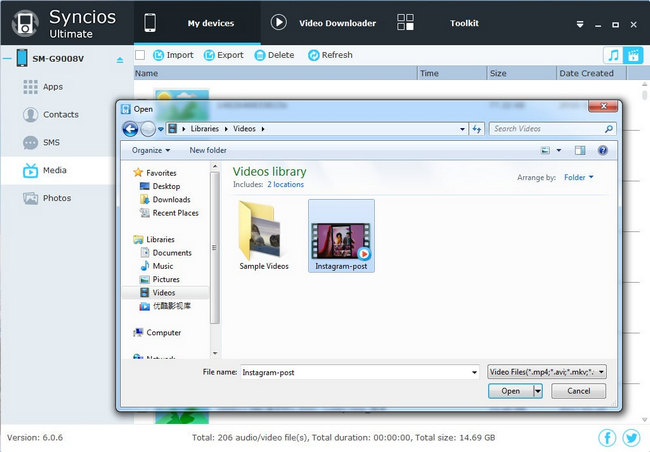Viewport: 650px width, 452px height.
Task: Open Apps in the Syncios sidebar
Action: (53, 87)
